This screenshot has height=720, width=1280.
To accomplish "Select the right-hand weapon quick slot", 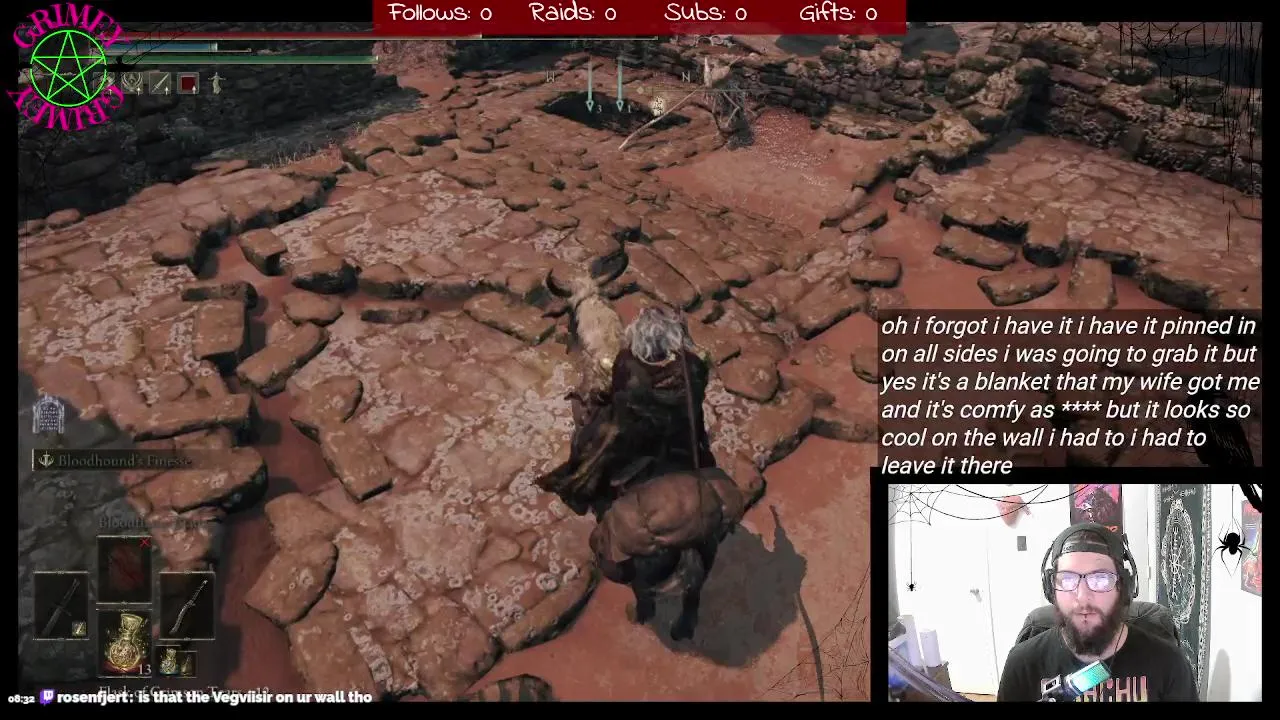I will point(187,605).
